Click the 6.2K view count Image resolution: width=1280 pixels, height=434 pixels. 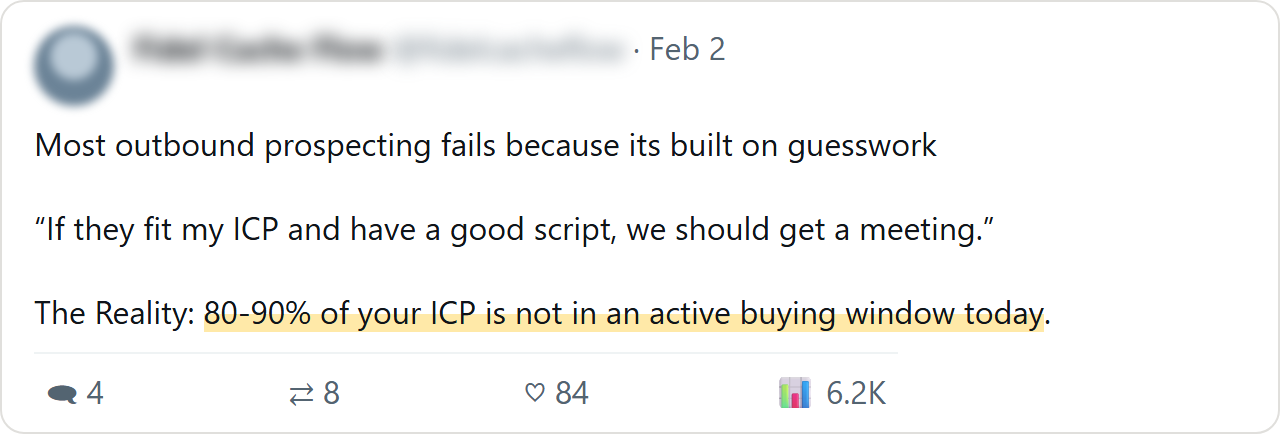pyautogui.click(x=856, y=394)
